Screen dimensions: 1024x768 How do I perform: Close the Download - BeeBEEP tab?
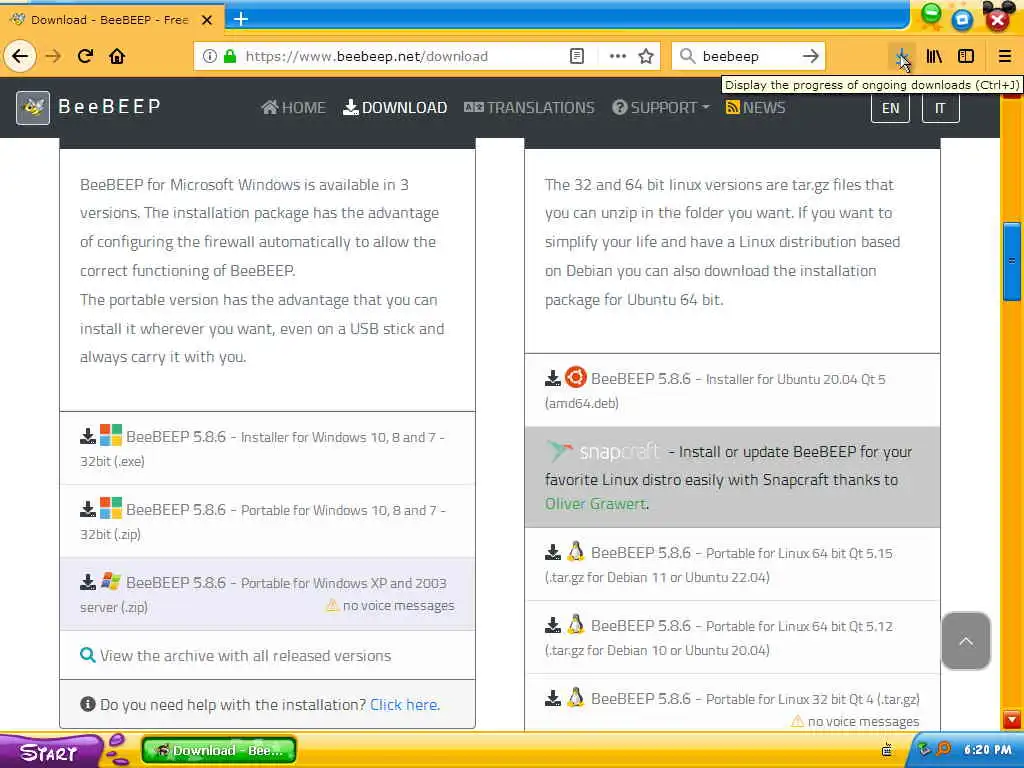coord(207,20)
